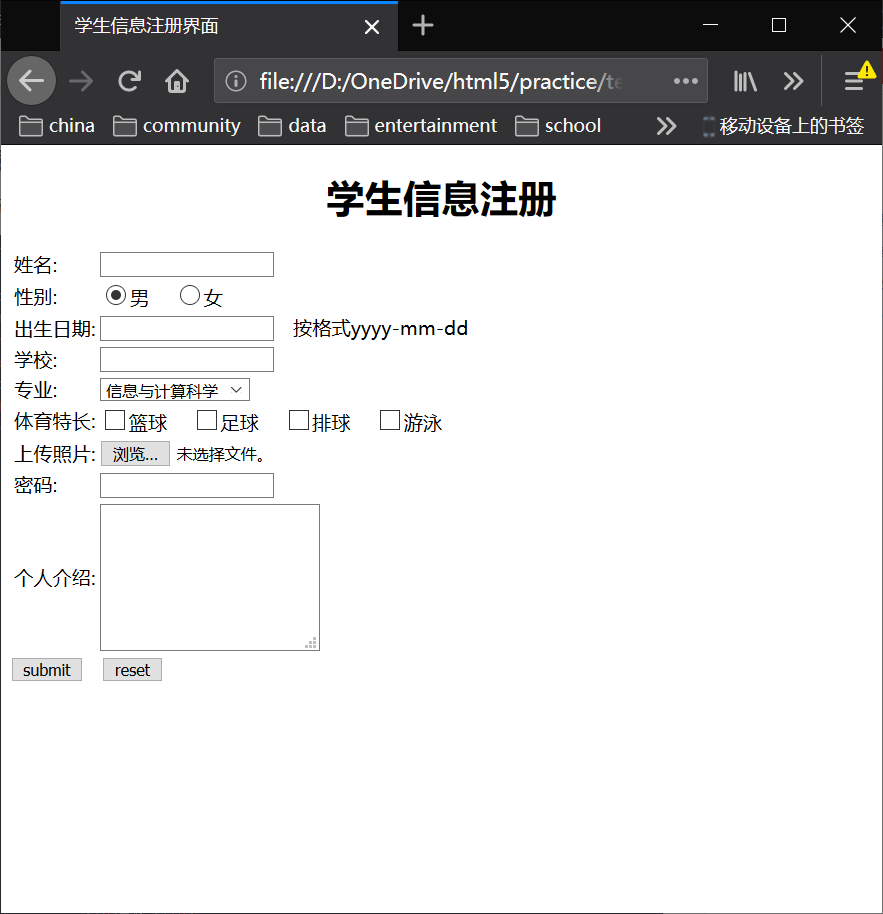Open the browser home page

[x=177, y=81]
